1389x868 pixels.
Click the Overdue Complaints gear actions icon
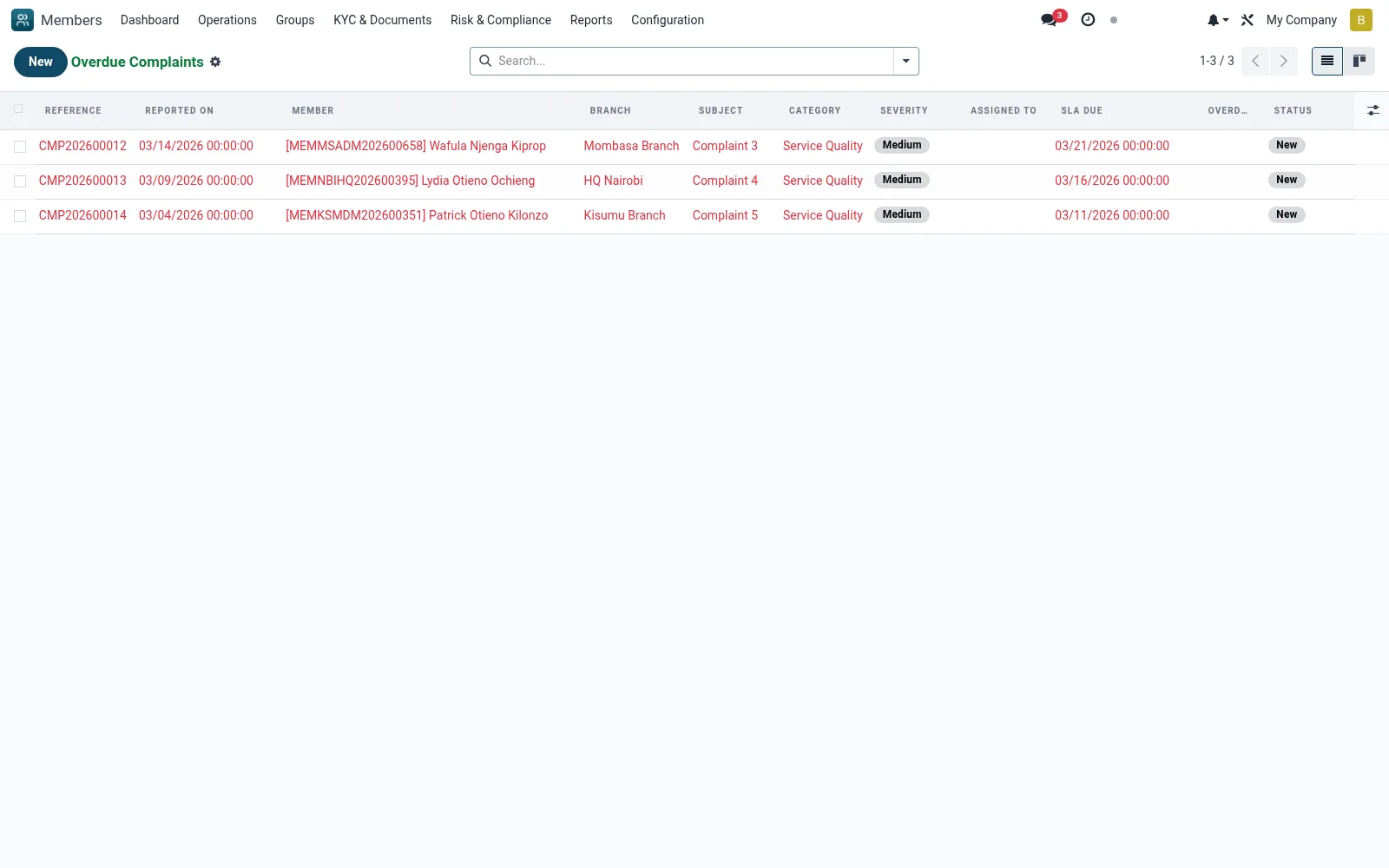[x=215, y=62]
